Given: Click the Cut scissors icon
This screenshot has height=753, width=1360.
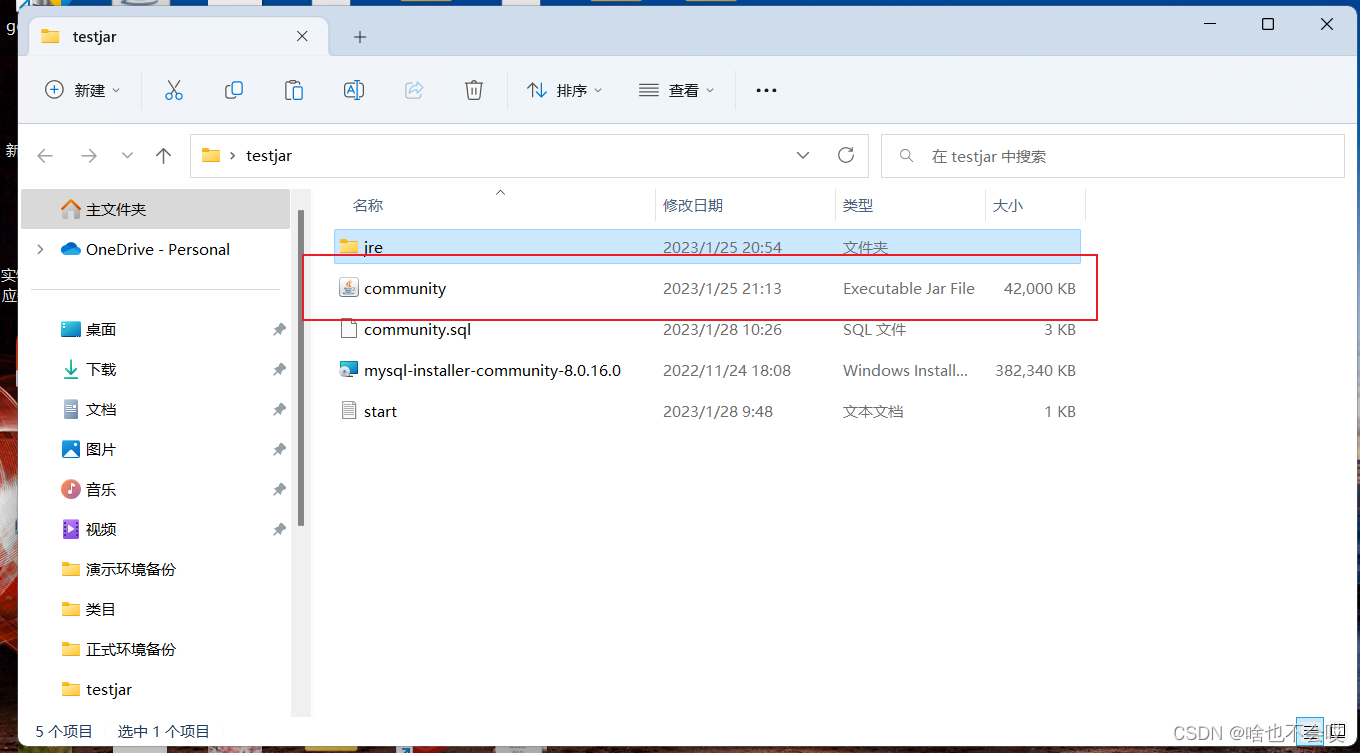Looking at the screenshot, I should (174, 90).
